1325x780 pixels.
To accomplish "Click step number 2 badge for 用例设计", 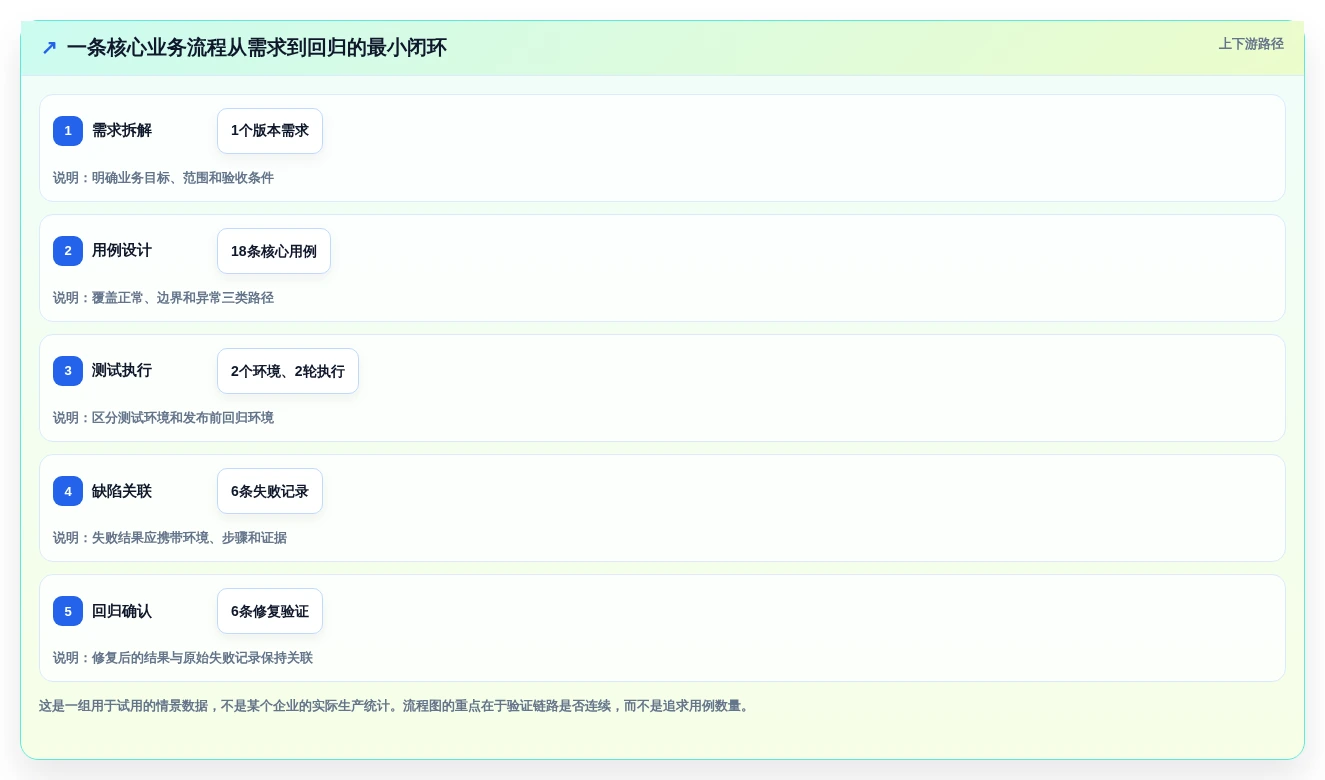I will click(68, 251).
